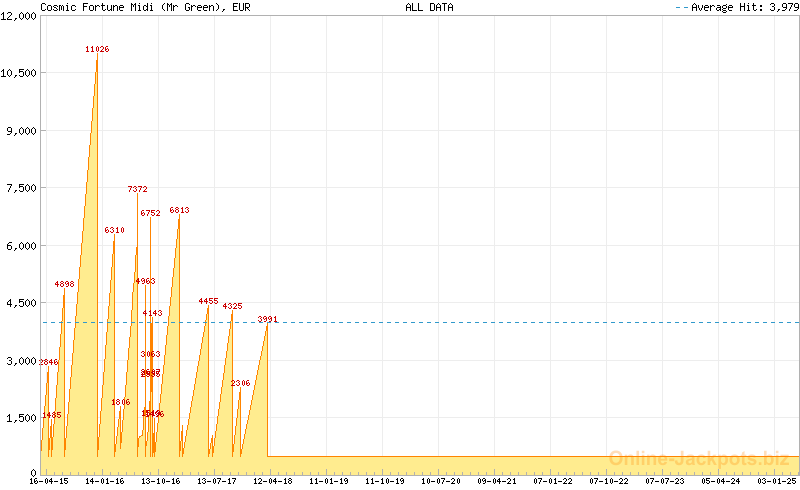Screen dimensions: 800x490
Task: Click the 7372 peak data label
Action: [x=137, y=189]
